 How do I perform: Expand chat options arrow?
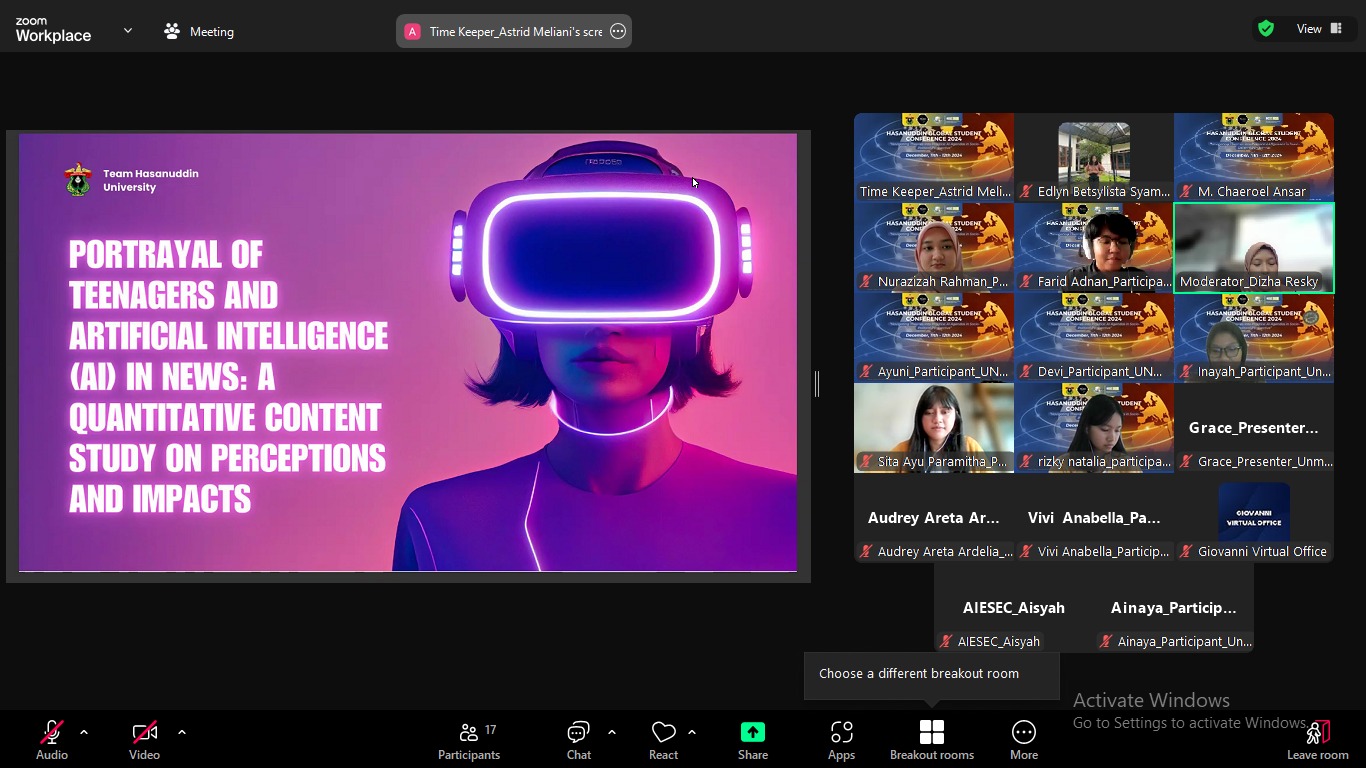pyautogui.click(x=612, y=732)
